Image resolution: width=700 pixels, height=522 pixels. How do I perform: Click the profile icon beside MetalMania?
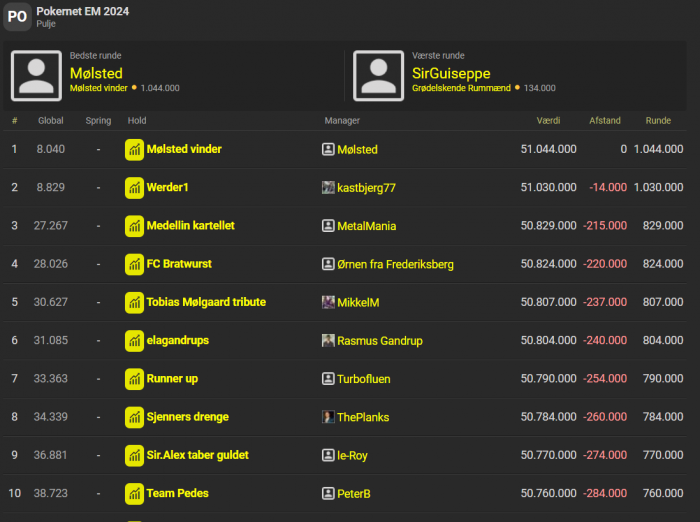[x=328, y=226]
